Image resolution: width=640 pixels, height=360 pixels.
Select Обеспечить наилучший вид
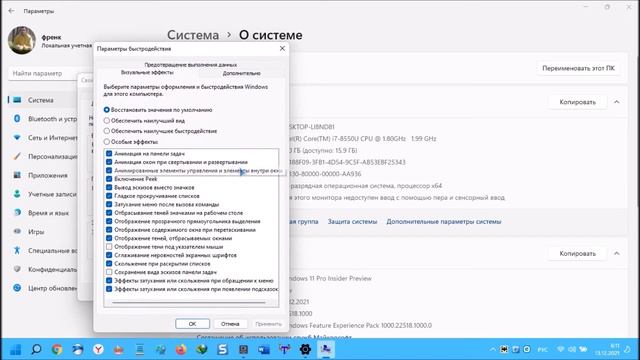pos(107,120)
